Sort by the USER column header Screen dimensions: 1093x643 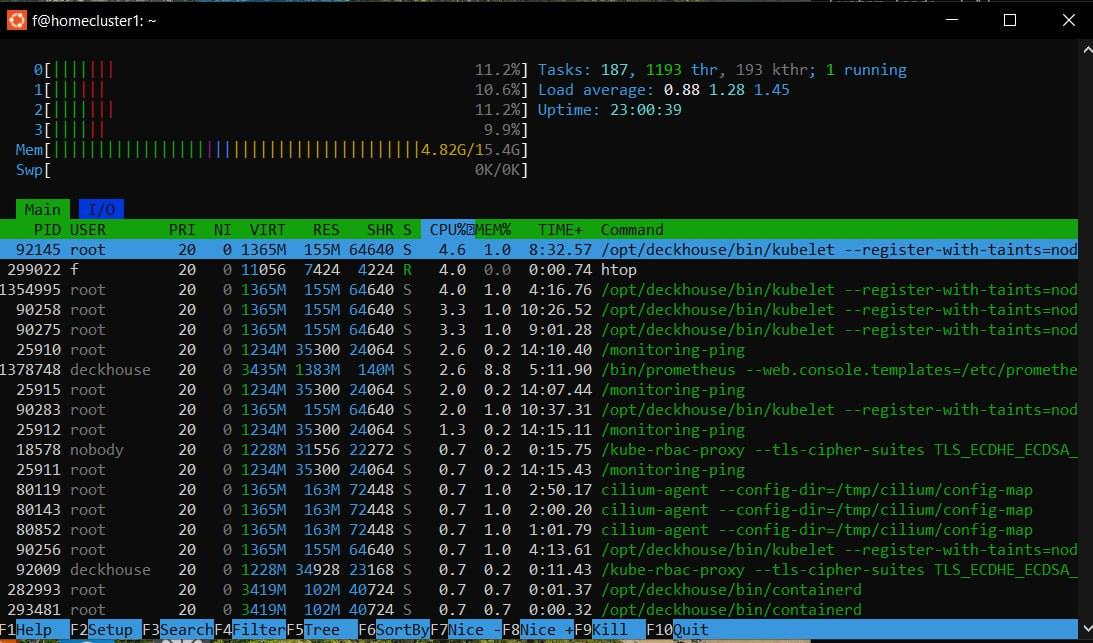tap(88, 229)
